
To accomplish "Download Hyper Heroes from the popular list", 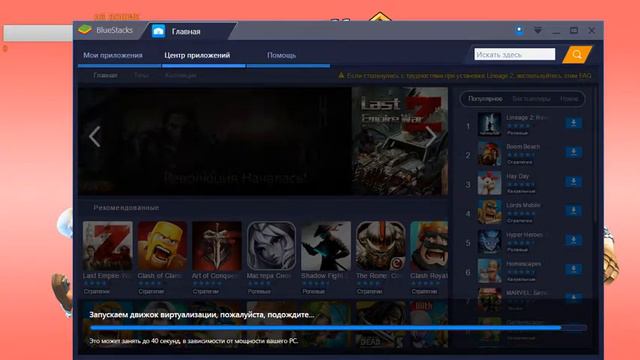I will click(x=573, y=240).
